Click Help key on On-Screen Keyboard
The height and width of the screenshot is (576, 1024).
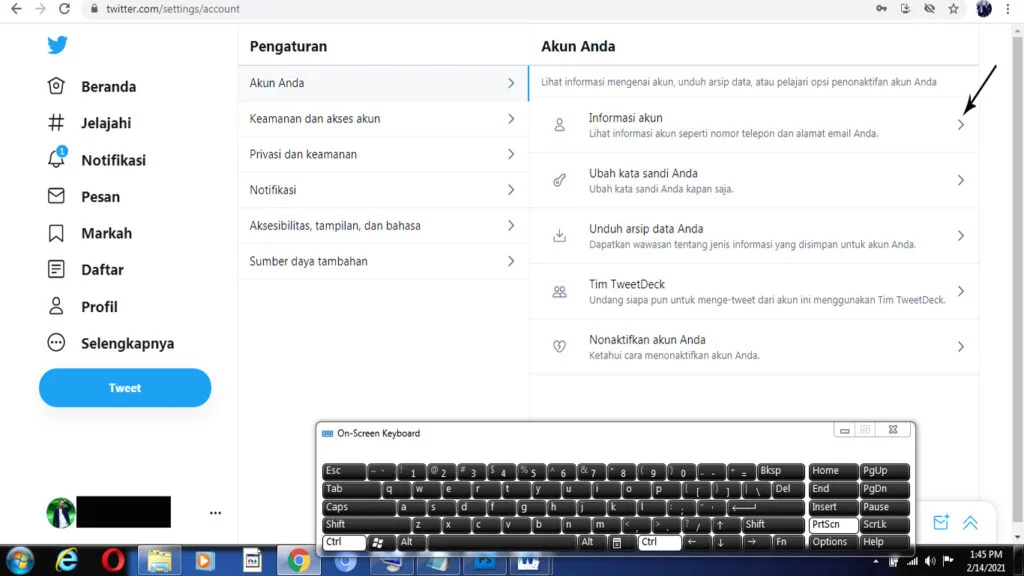point(884,542)
